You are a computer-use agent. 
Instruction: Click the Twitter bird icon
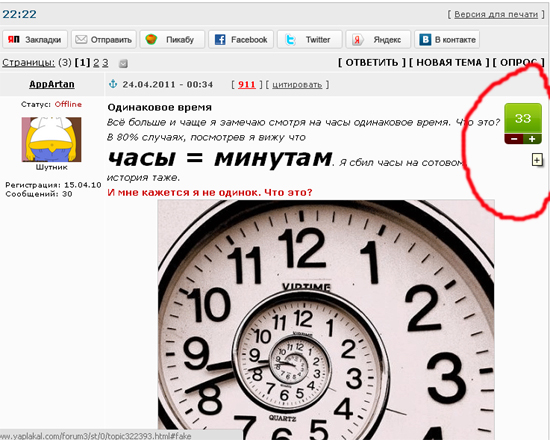290,40
